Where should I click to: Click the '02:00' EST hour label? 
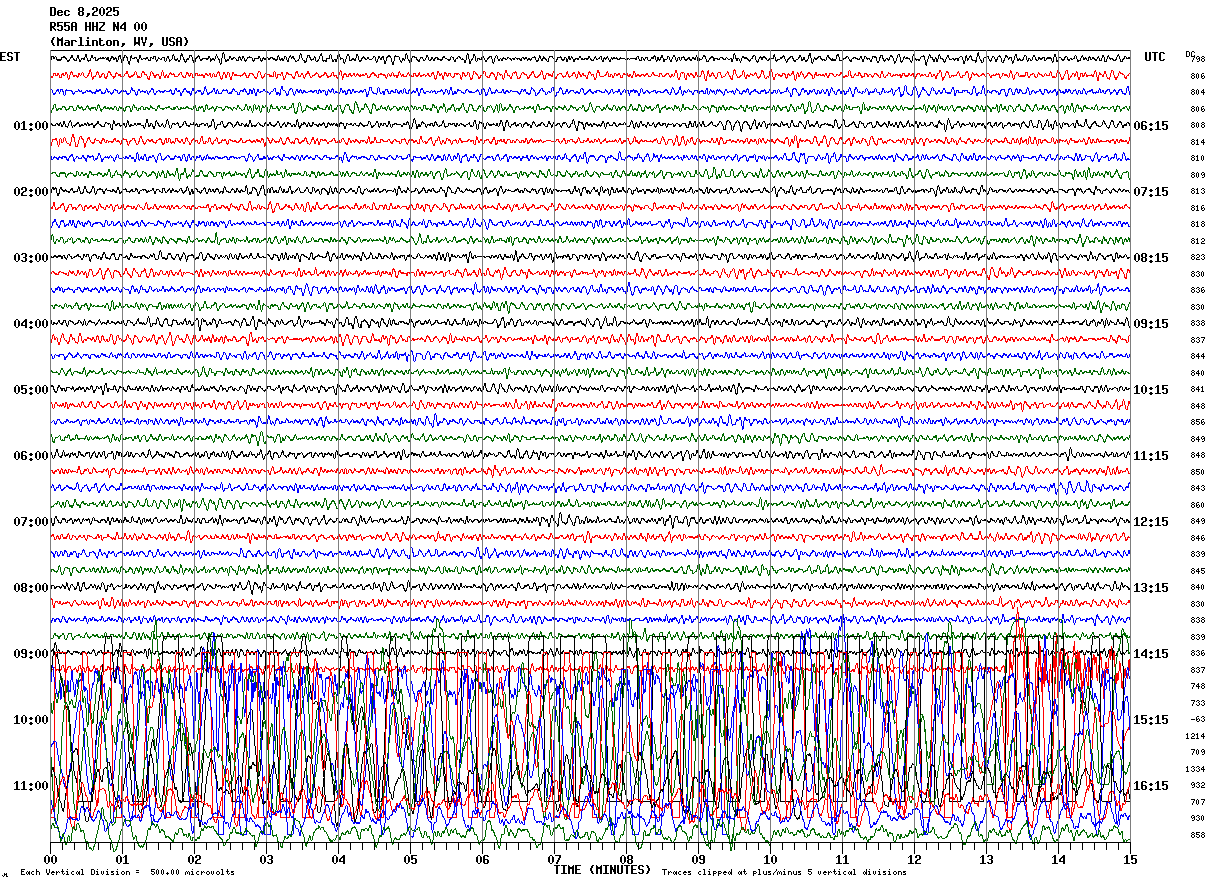coord(31,192)
